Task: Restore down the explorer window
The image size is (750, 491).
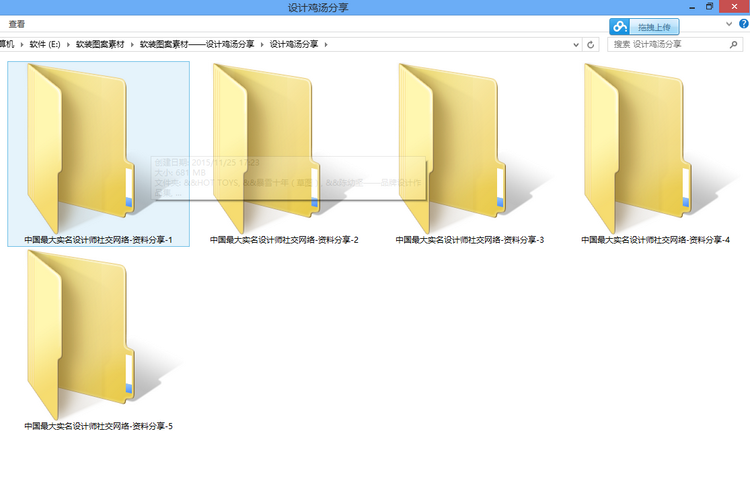Action: coord(709,7)
